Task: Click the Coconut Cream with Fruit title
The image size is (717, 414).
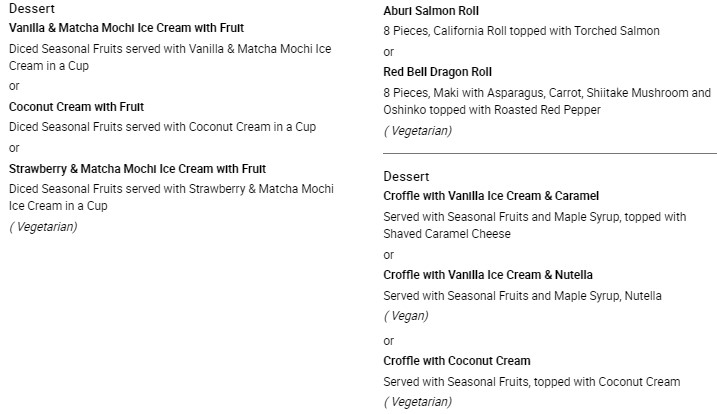Action: click(76, 107)
